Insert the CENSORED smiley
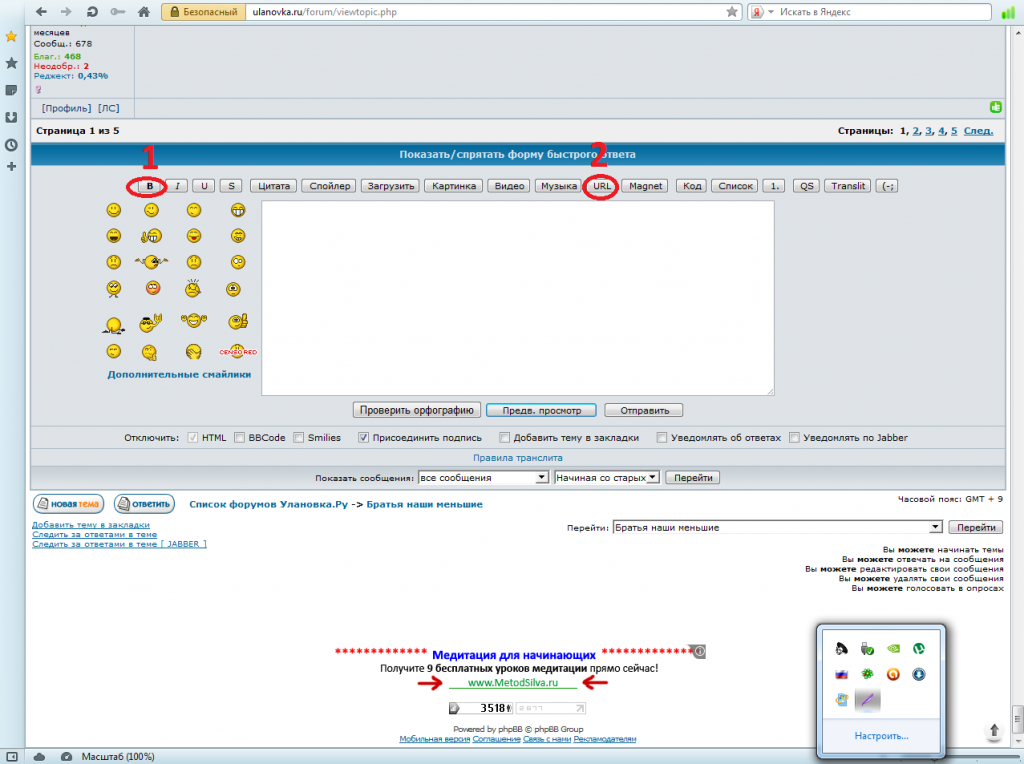This screenshot has height=764, width=1024. click(x=237, y=352)
